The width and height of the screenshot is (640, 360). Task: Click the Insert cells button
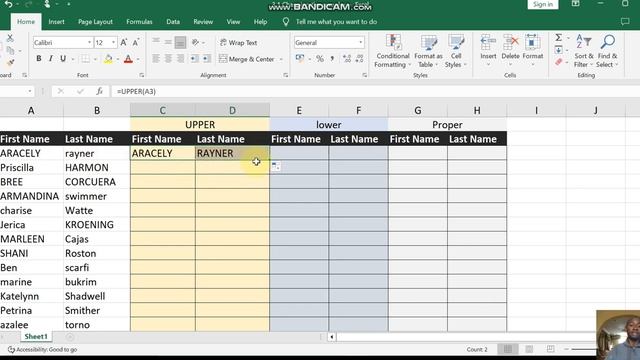point(488,51)
